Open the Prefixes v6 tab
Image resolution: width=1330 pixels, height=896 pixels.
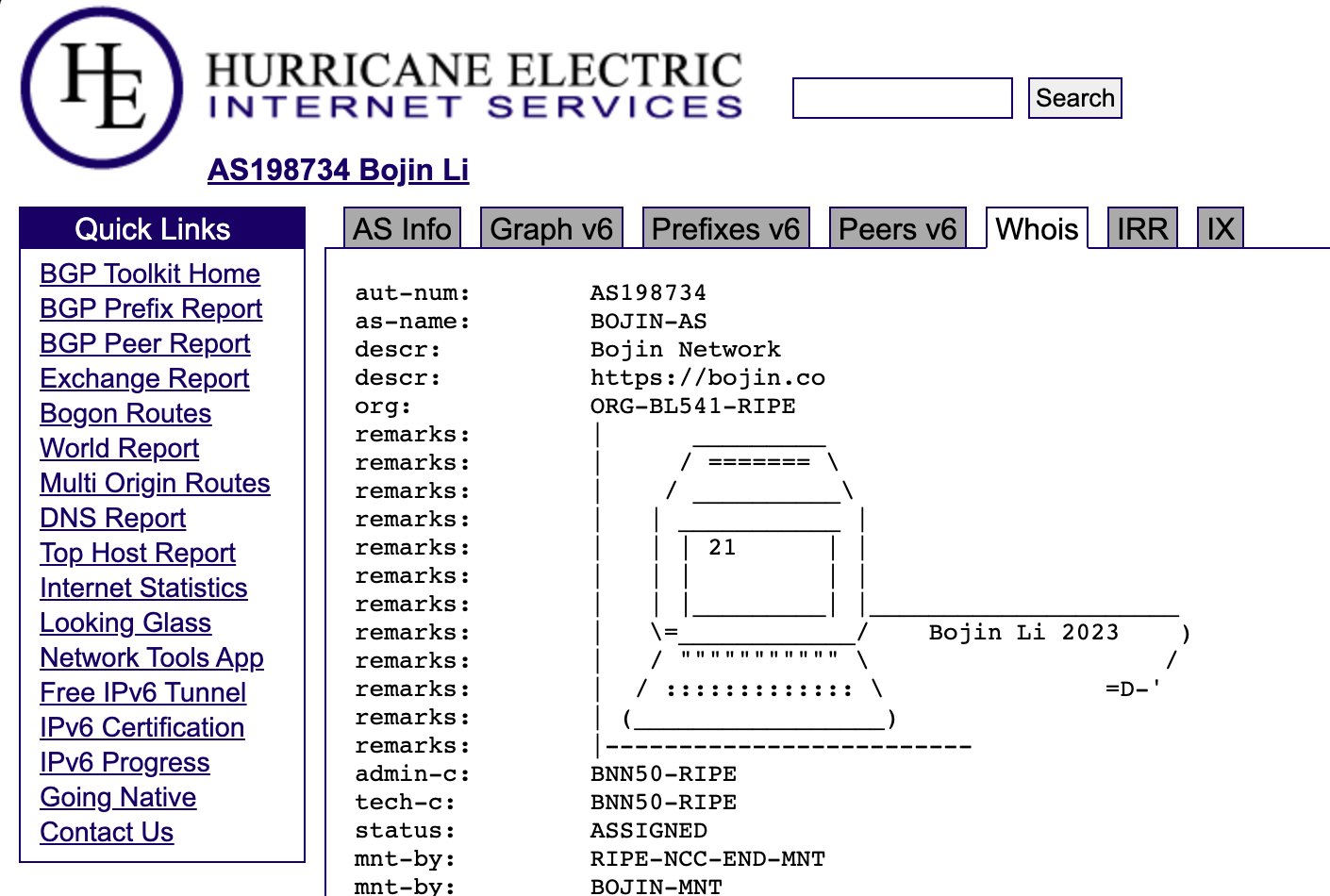725,228
